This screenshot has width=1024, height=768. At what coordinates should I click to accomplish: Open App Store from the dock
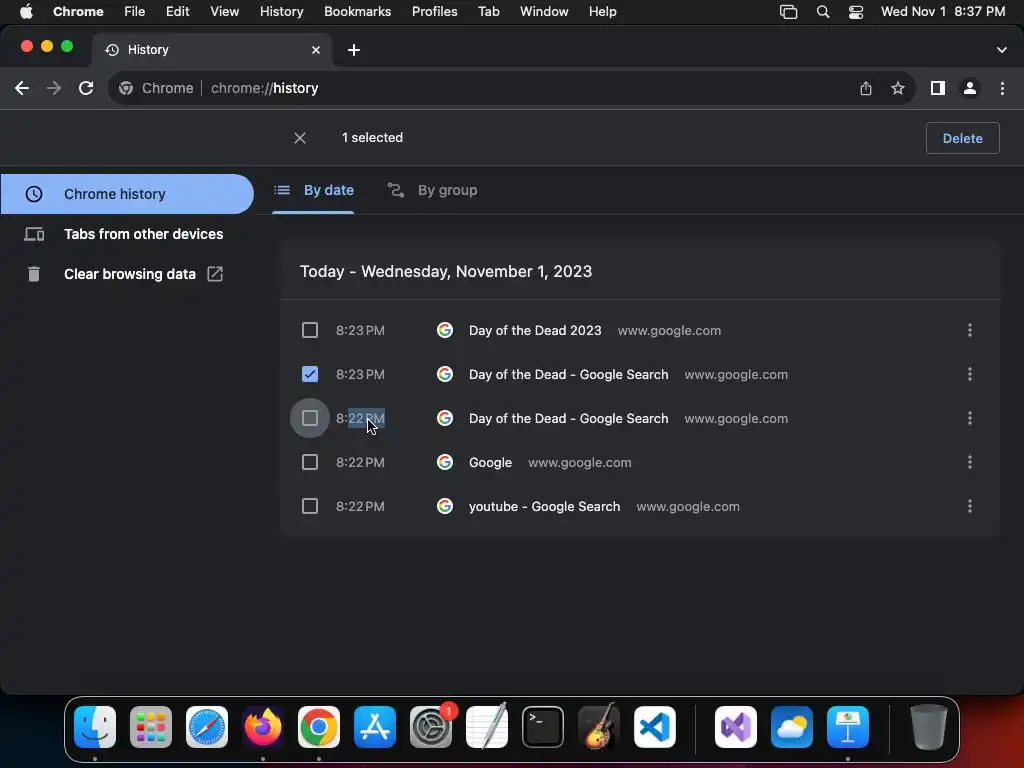tap(375, 727)
